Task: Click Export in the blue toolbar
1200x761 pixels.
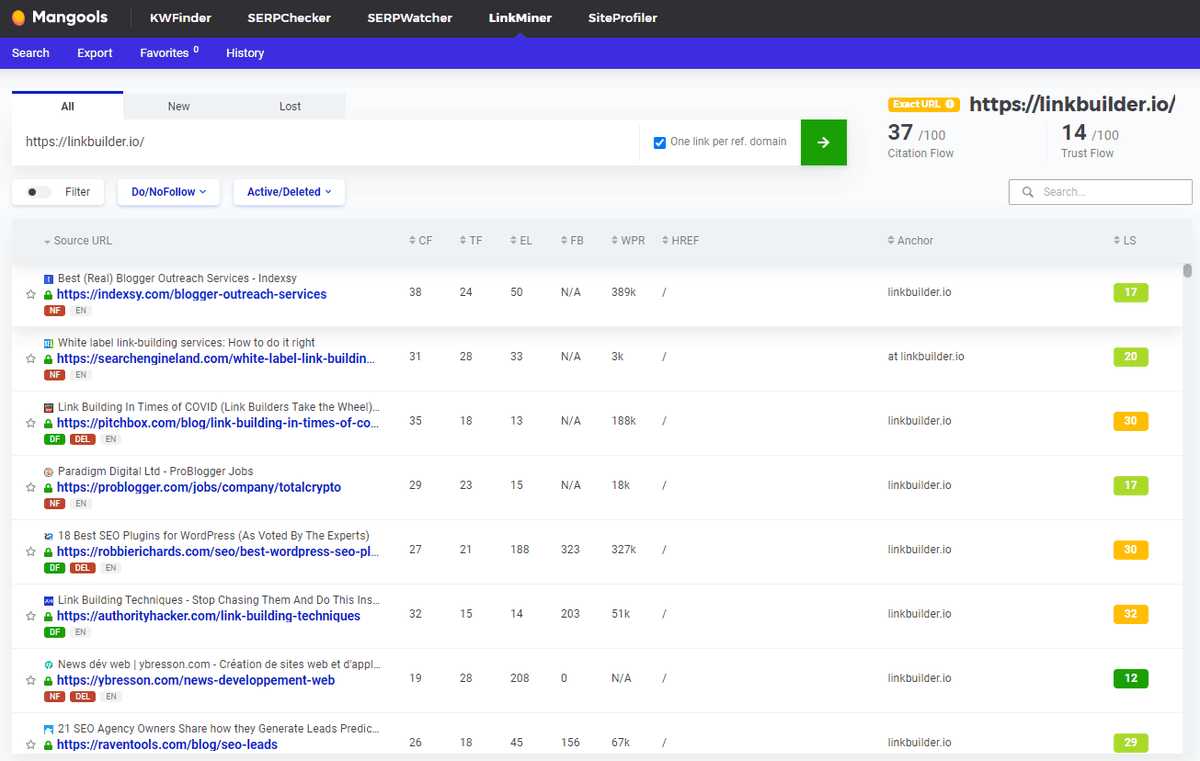Action: point(95,53)
